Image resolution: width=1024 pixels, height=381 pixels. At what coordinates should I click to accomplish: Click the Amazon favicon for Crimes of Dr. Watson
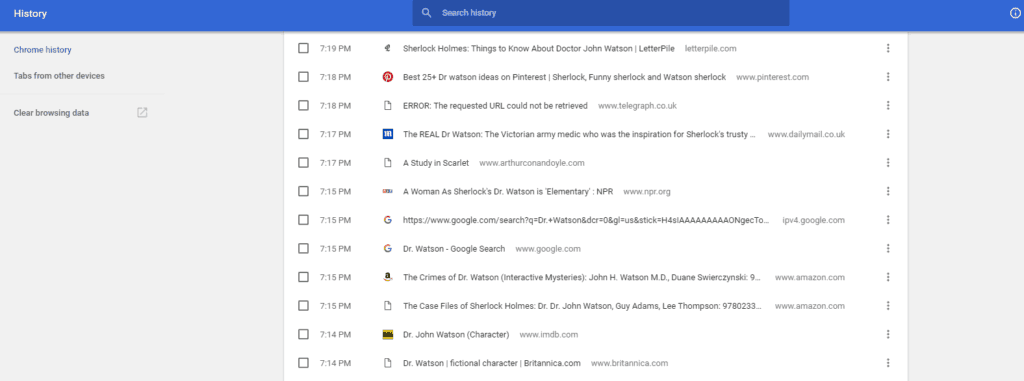pos(387,277)
